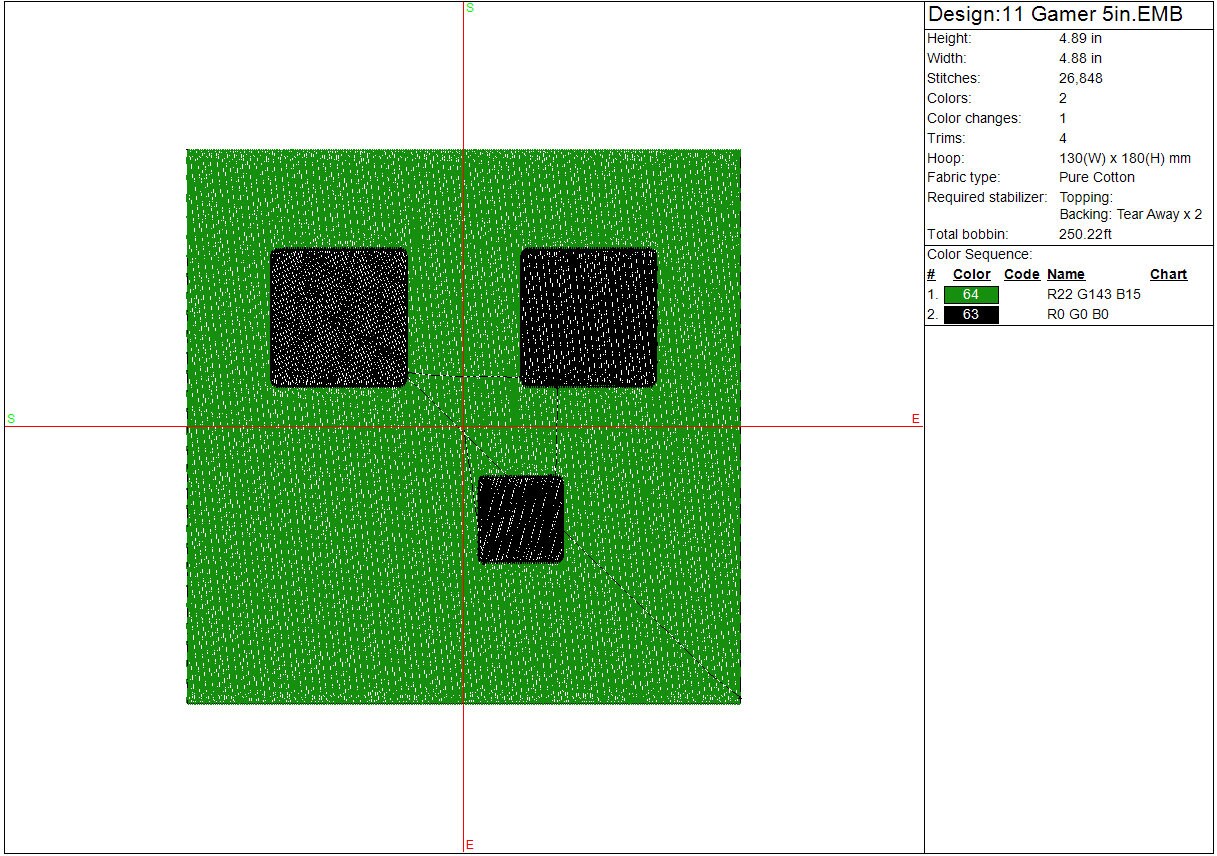Viewport: 1217px width, 856px height.
Task: Click the underlined Color column header
Action: [x=971, y=274]
